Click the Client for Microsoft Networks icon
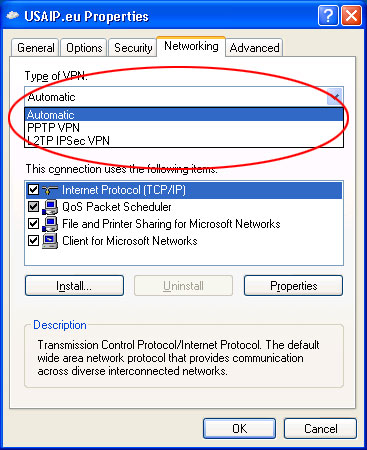This screenshot has width=367, height=450. 50,241
